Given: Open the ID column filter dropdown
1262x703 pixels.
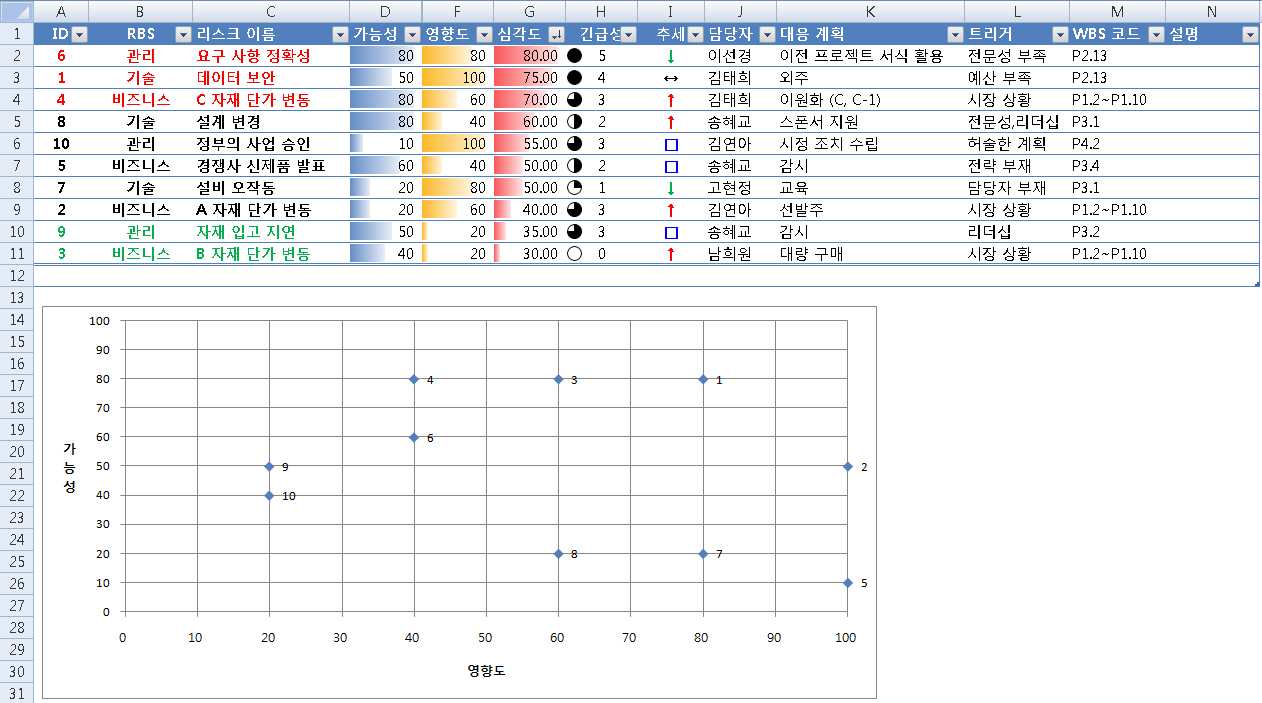Looking at the screenshot, I should [80, 34].
